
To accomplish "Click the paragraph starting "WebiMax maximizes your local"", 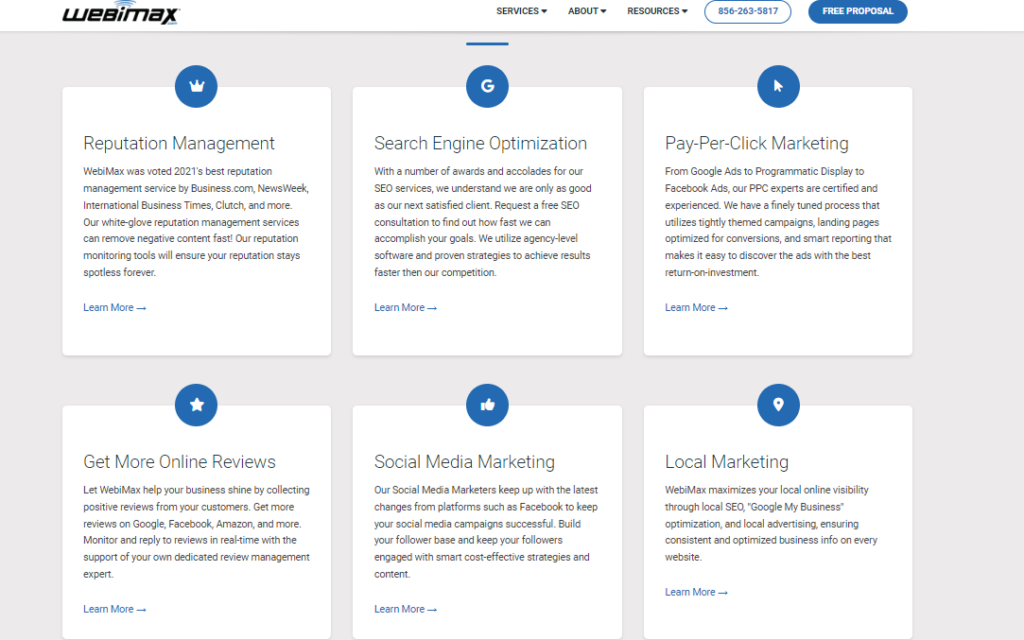I will (x=771, y=523).
